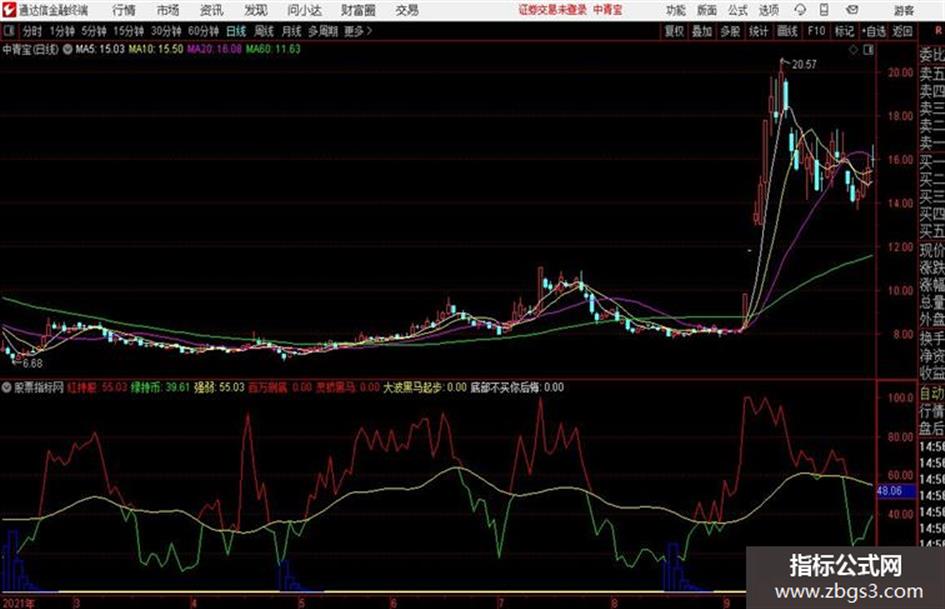Click the 游客 user account label

point(903,10)
